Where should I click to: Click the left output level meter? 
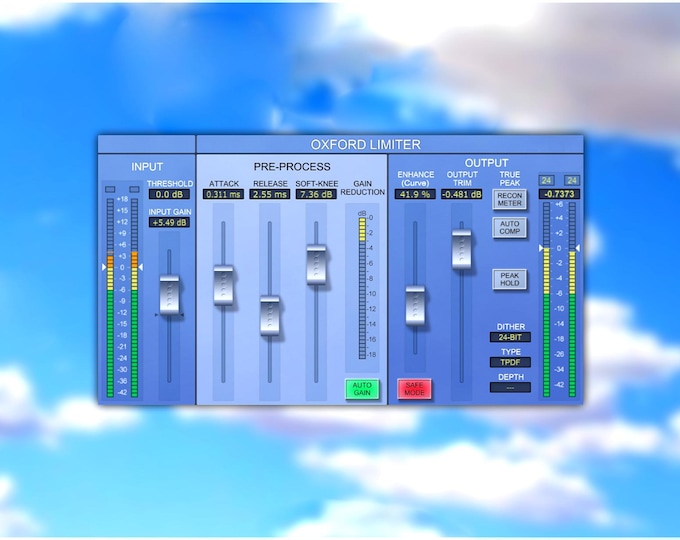[x=546, y=299]
